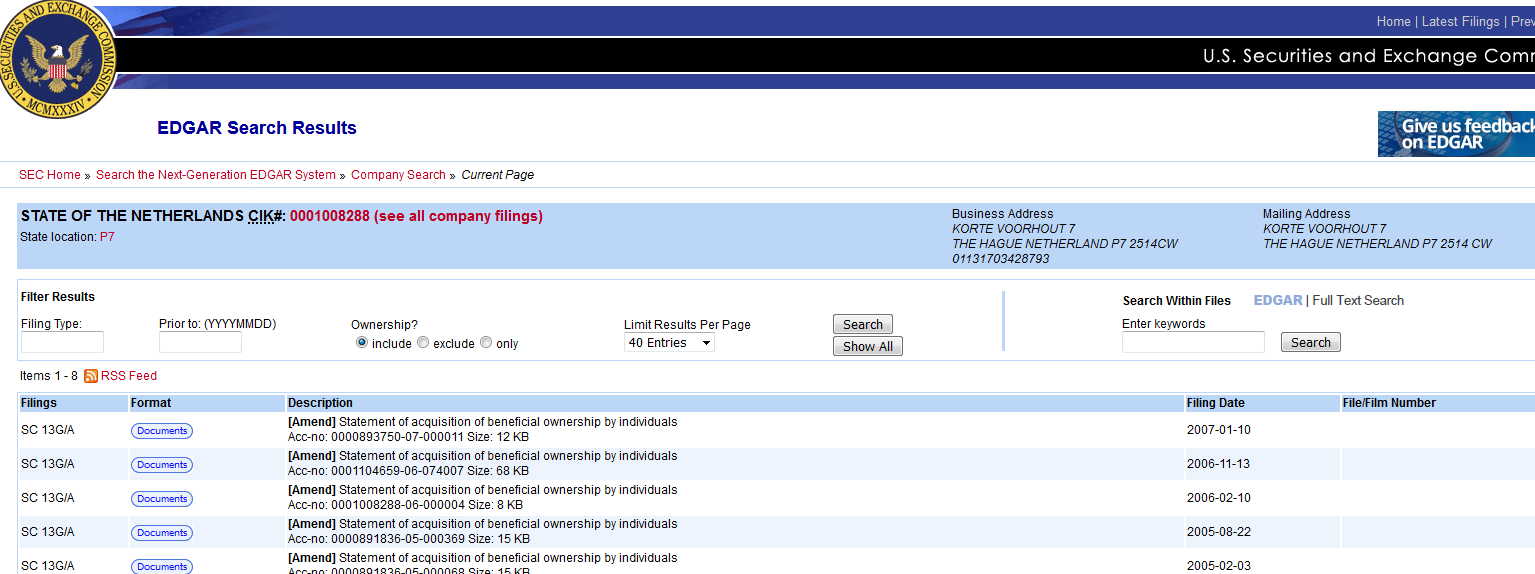The image size is (1535, 574).
Task: Click the Format column header
Action: click(x=151, y=403)
